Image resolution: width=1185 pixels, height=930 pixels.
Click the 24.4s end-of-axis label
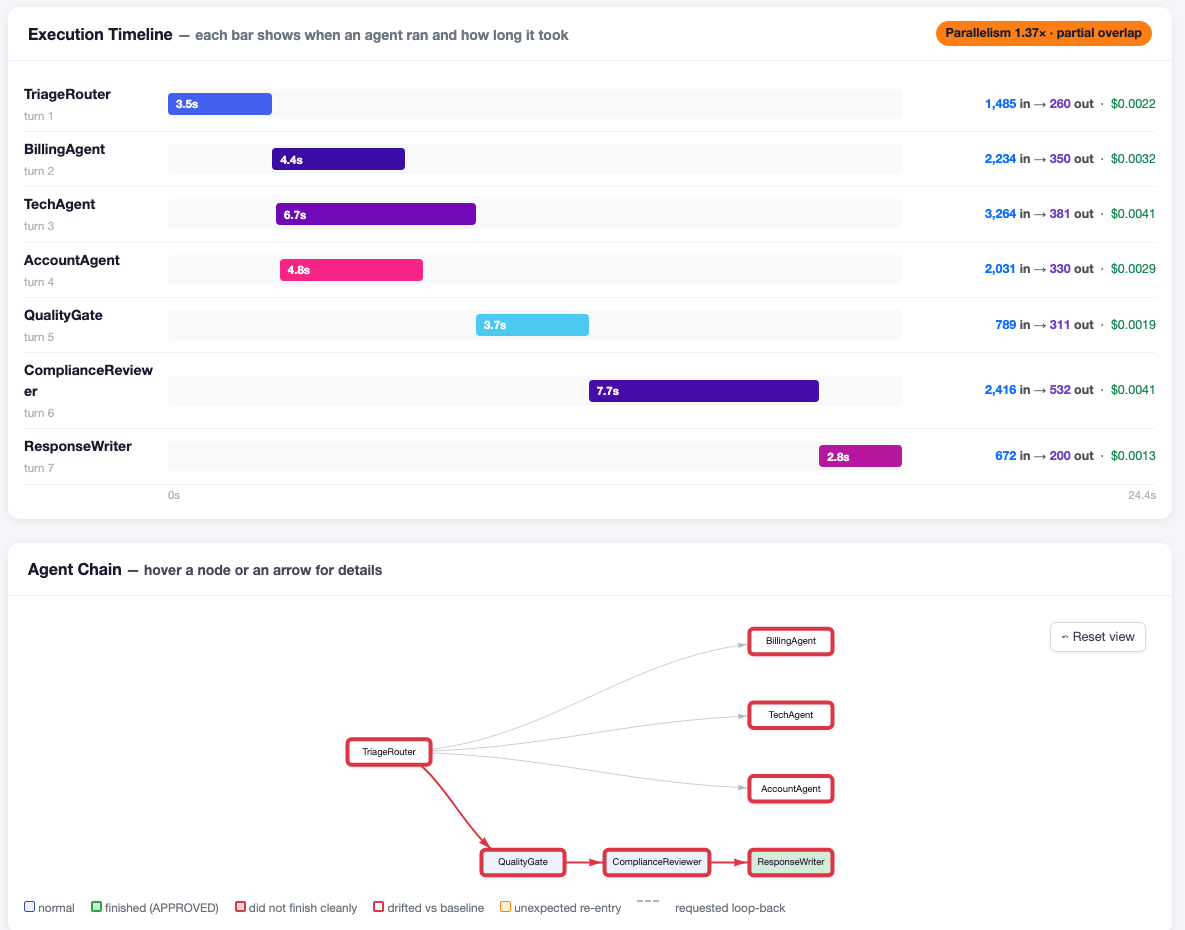[1141, 496]
